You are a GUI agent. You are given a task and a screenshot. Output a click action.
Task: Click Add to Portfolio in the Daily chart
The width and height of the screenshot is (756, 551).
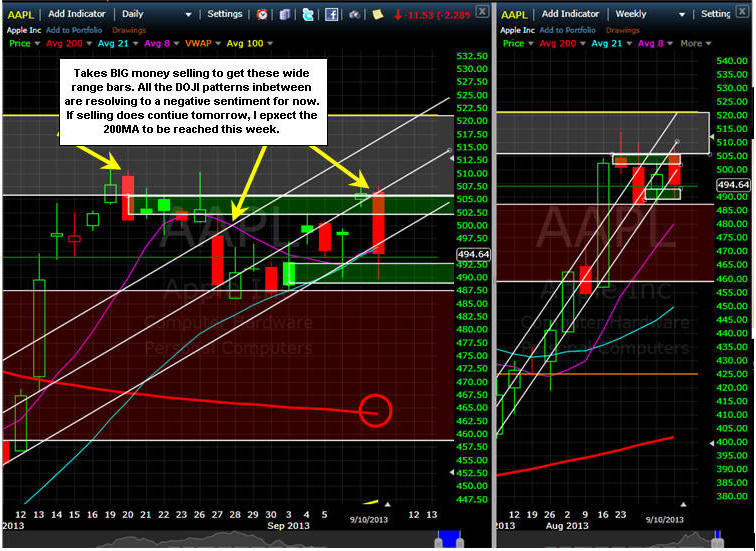pos(74,30)
